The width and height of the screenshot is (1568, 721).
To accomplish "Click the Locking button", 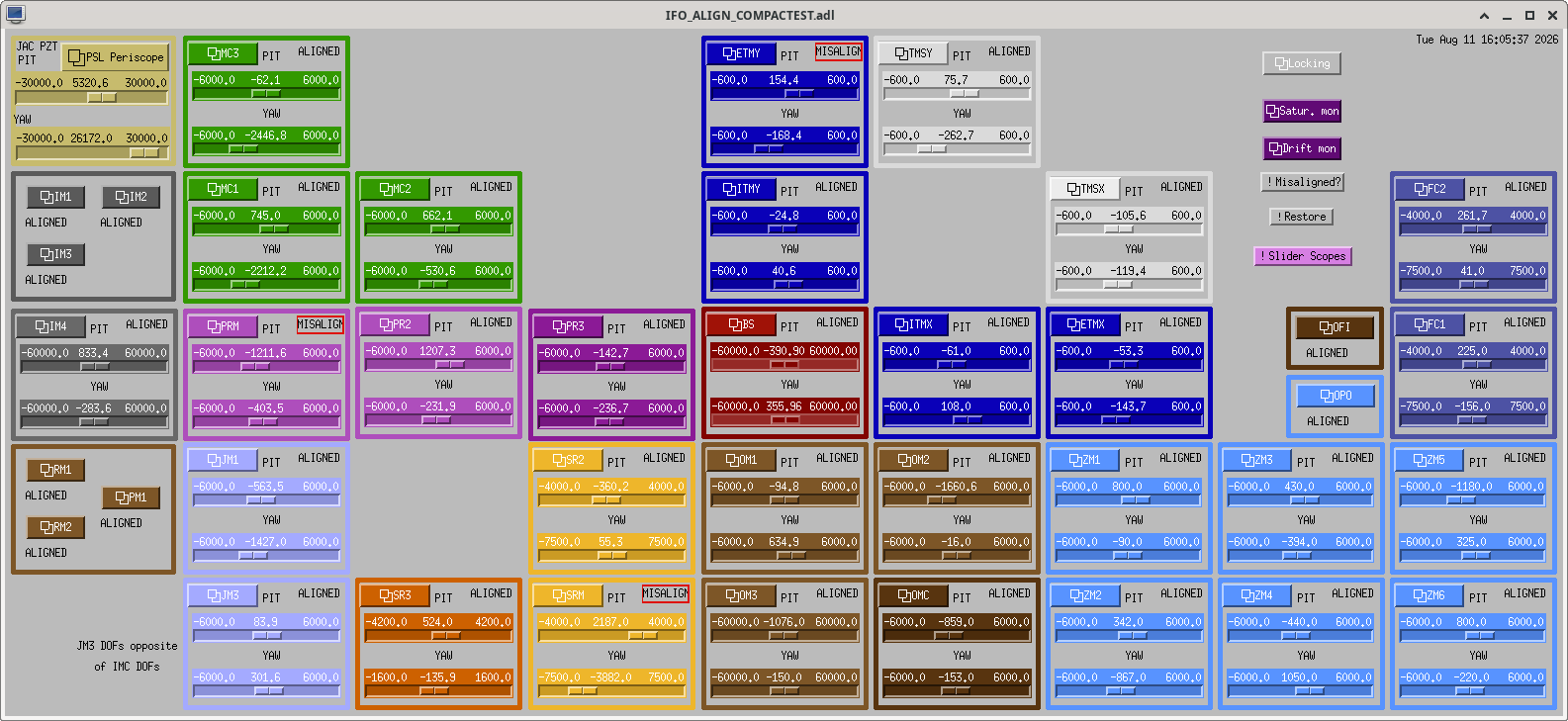I will tap(1302, 63).
